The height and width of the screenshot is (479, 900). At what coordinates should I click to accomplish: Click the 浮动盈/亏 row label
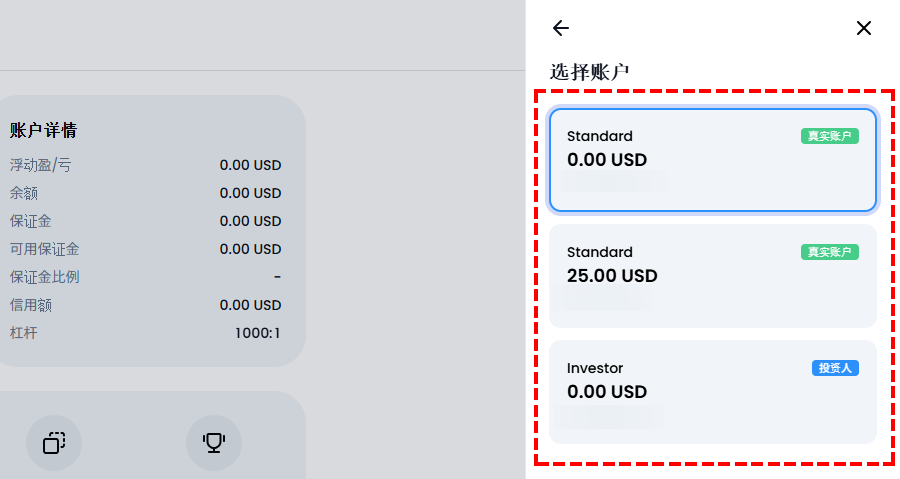tap(40, 165)
